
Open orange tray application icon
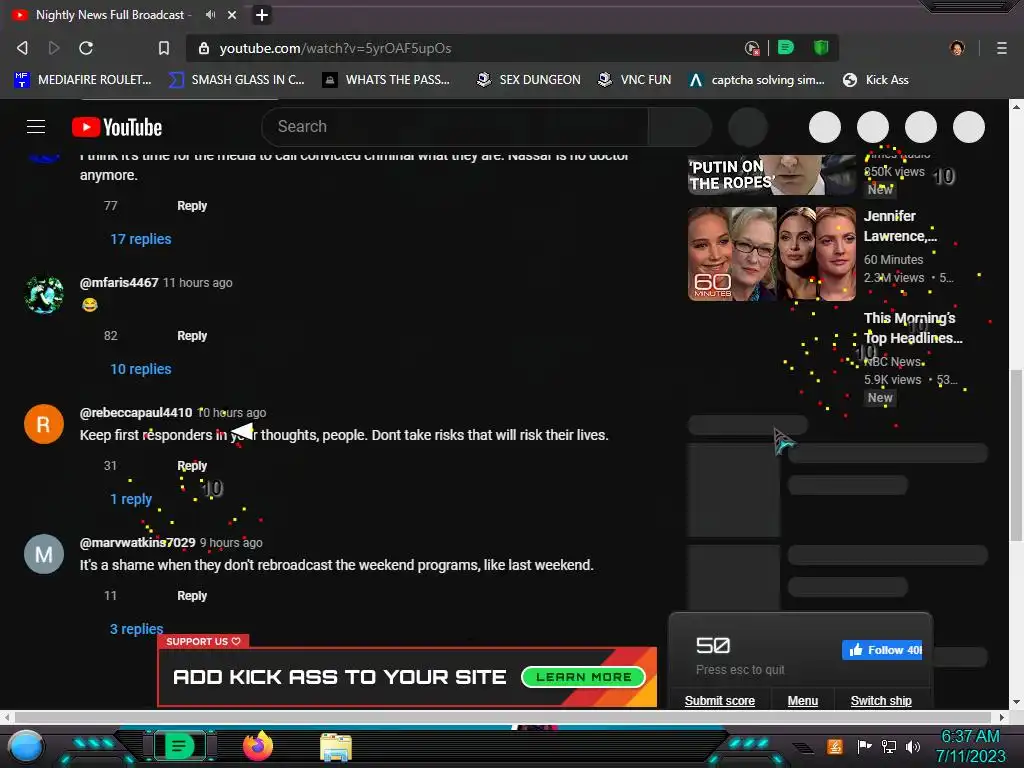coord(835,746)
